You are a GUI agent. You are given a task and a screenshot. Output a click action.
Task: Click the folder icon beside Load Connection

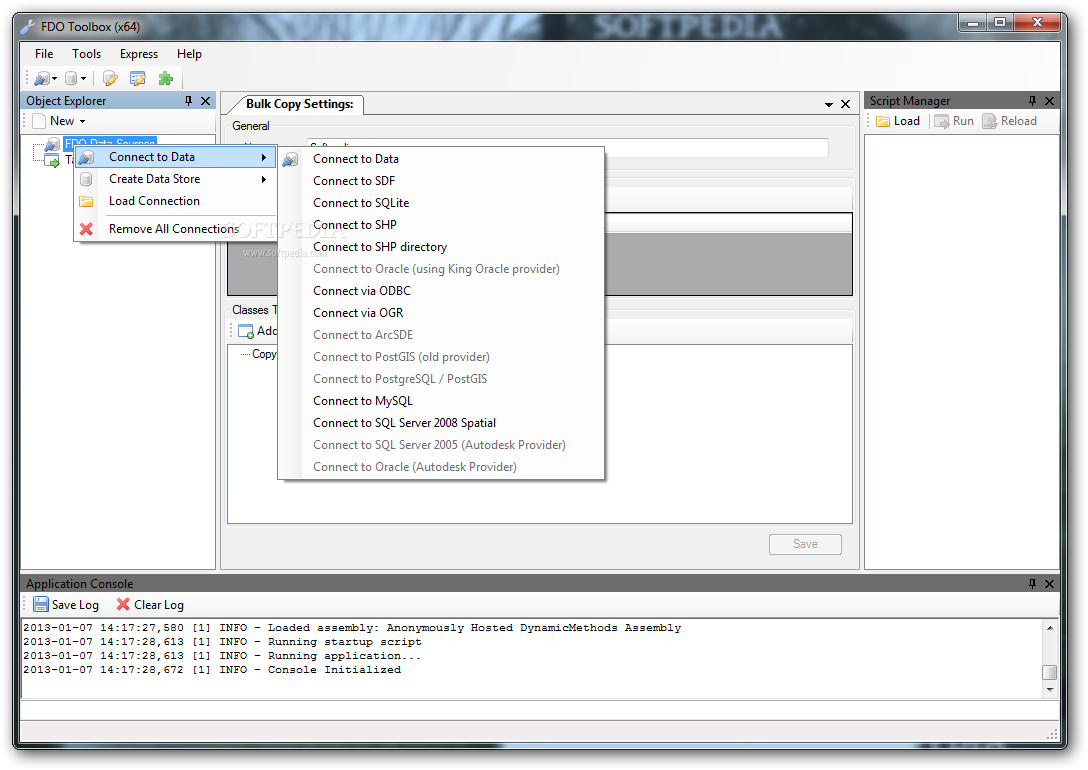pos(86,201)
